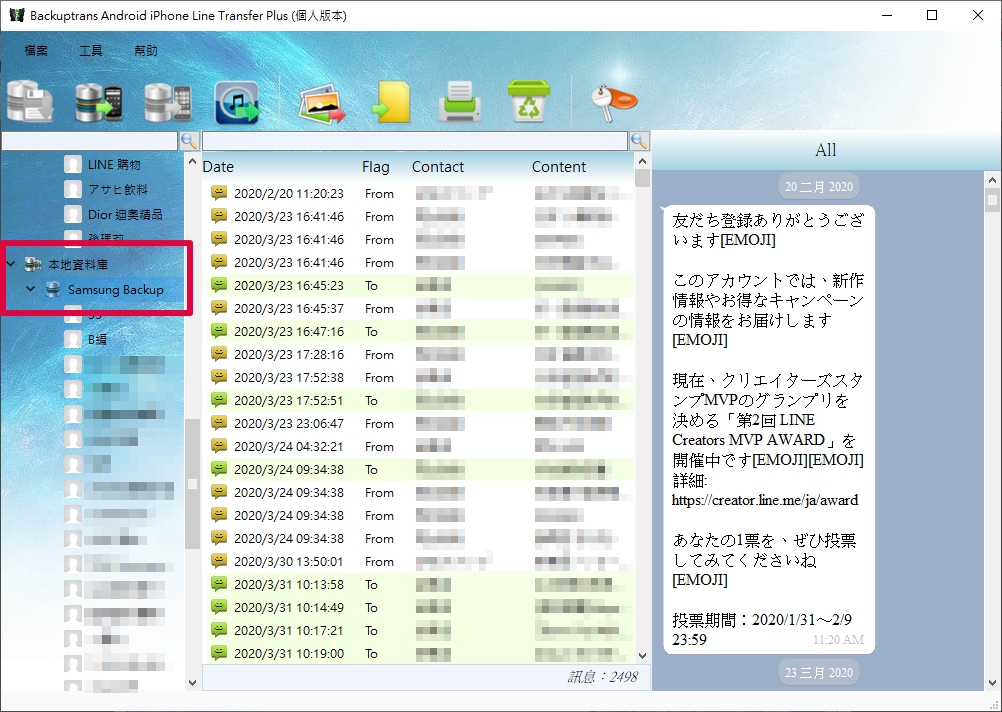Click the transfer database to Android icon
Viewport: 1002px width, 712px height.
click(x=98, y=102)
